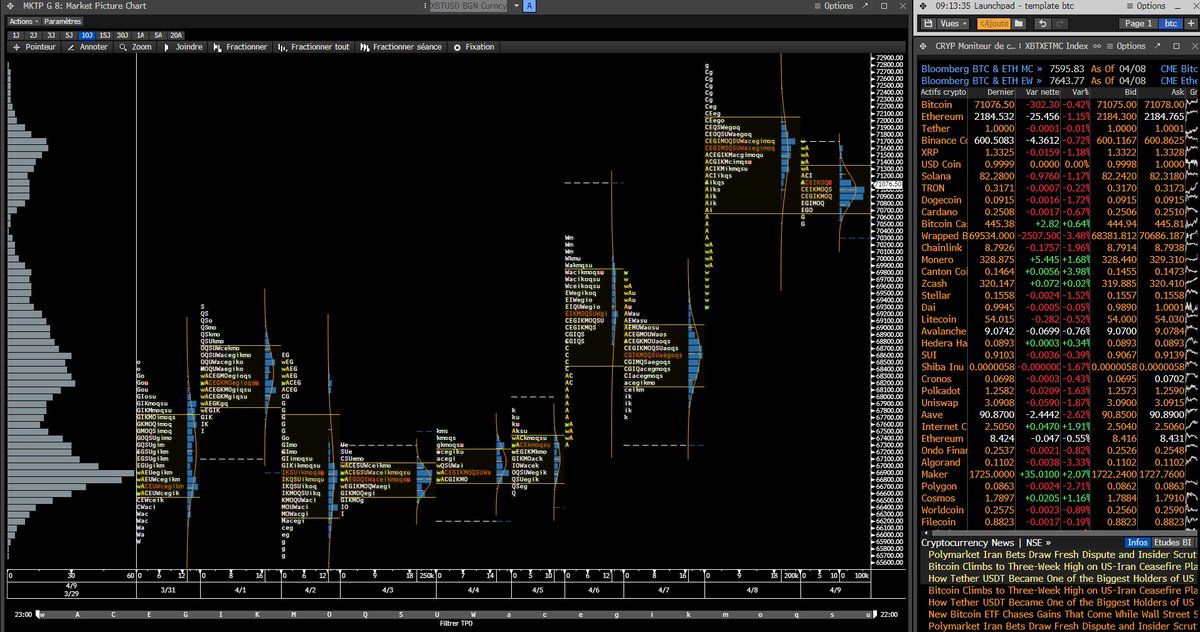
Task: Click the XBTUSD BGN Curncy field
Action: [x=466, y=6]
